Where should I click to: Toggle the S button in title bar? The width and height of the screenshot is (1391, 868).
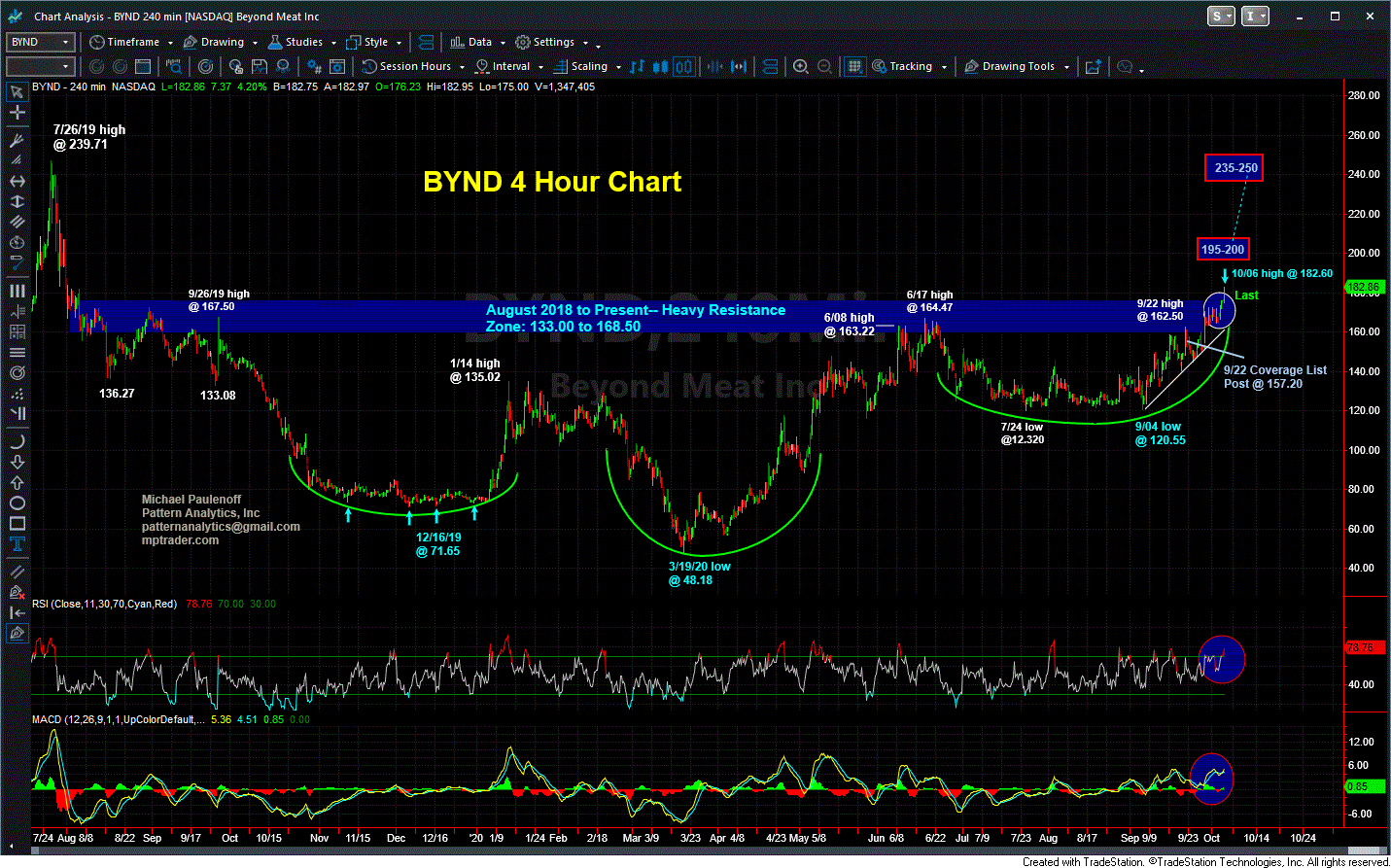[x=1221, y=16]
